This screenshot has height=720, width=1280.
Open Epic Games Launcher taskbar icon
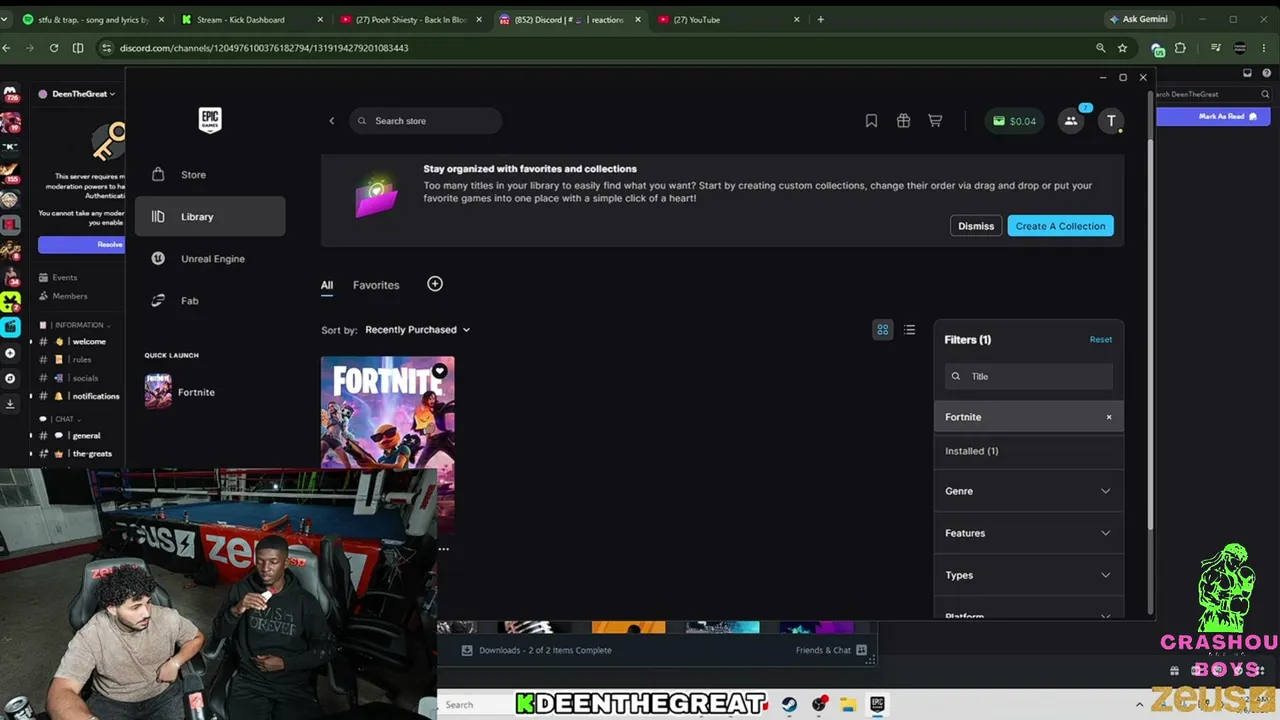tap(877, 704)
